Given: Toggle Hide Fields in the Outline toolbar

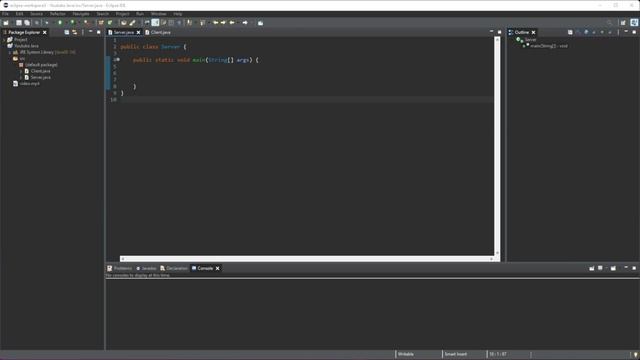Looking at the screenshot, I should tap(586, 32).
